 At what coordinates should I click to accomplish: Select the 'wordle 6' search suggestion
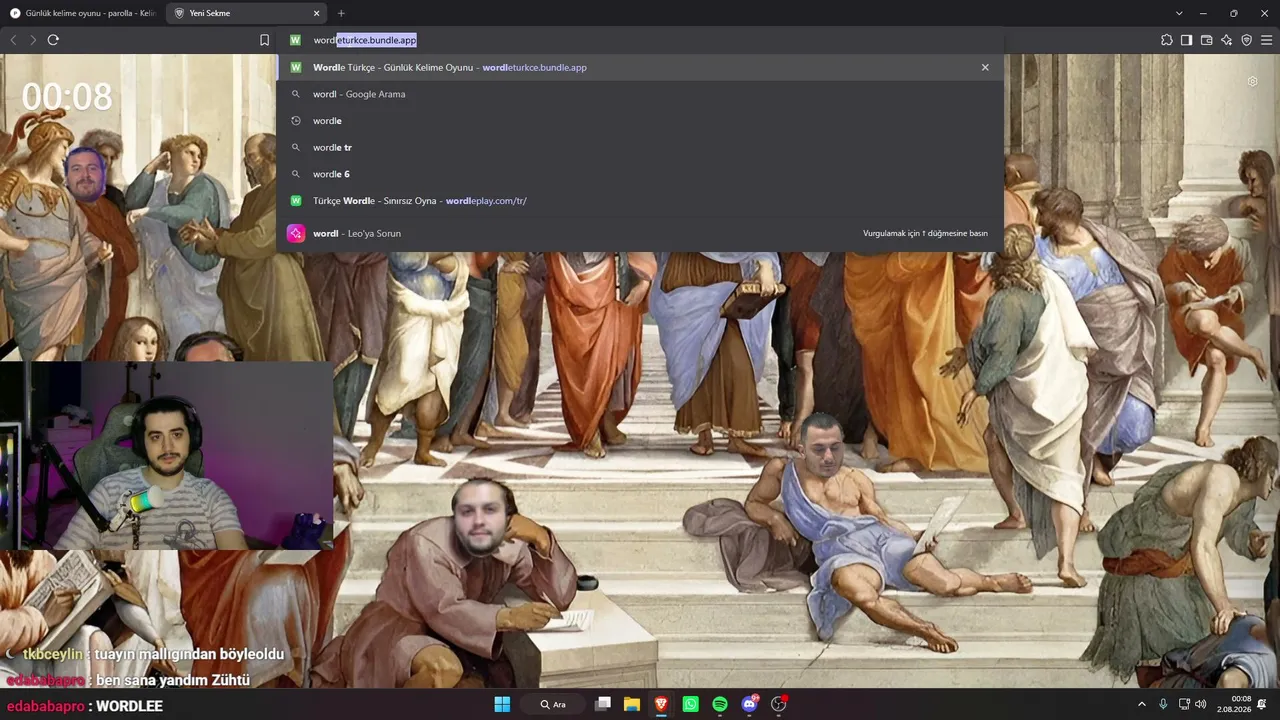point(640,174)
